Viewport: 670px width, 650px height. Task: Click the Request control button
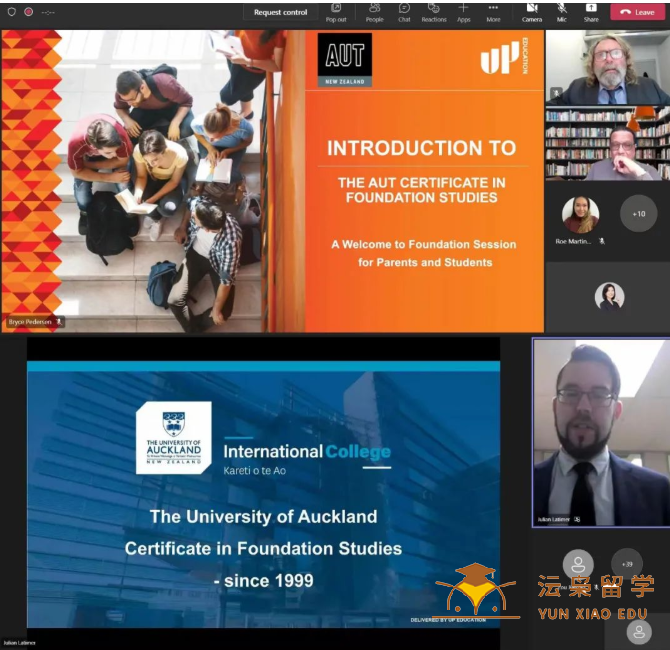point(280,12)
